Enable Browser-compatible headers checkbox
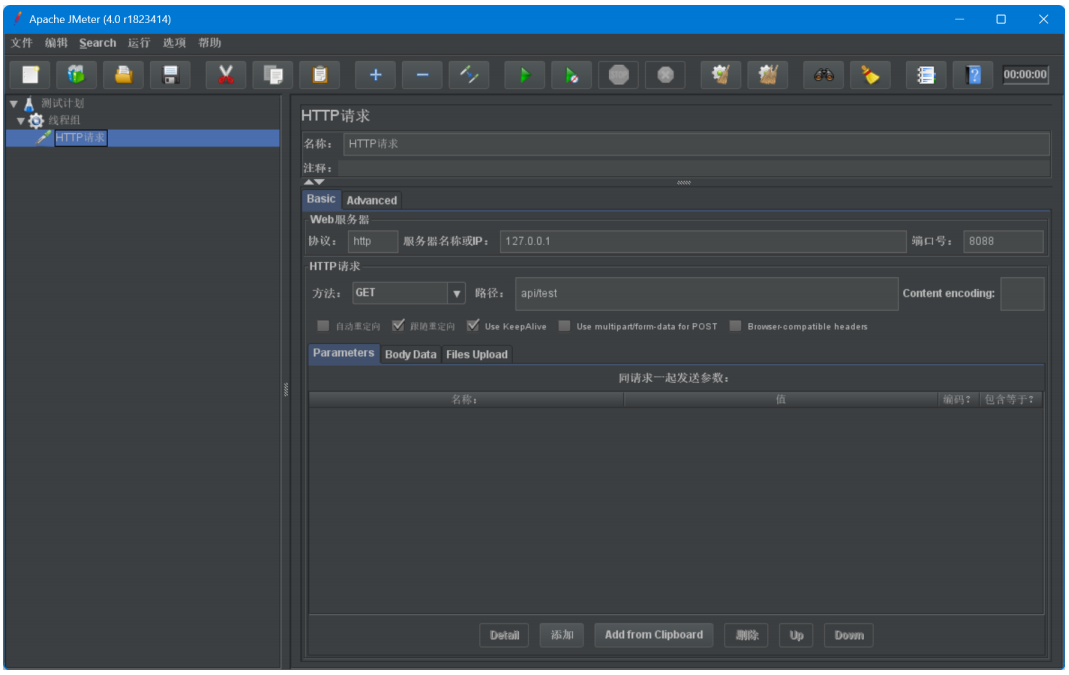1069x675 pixels. (x=735, y=326)
